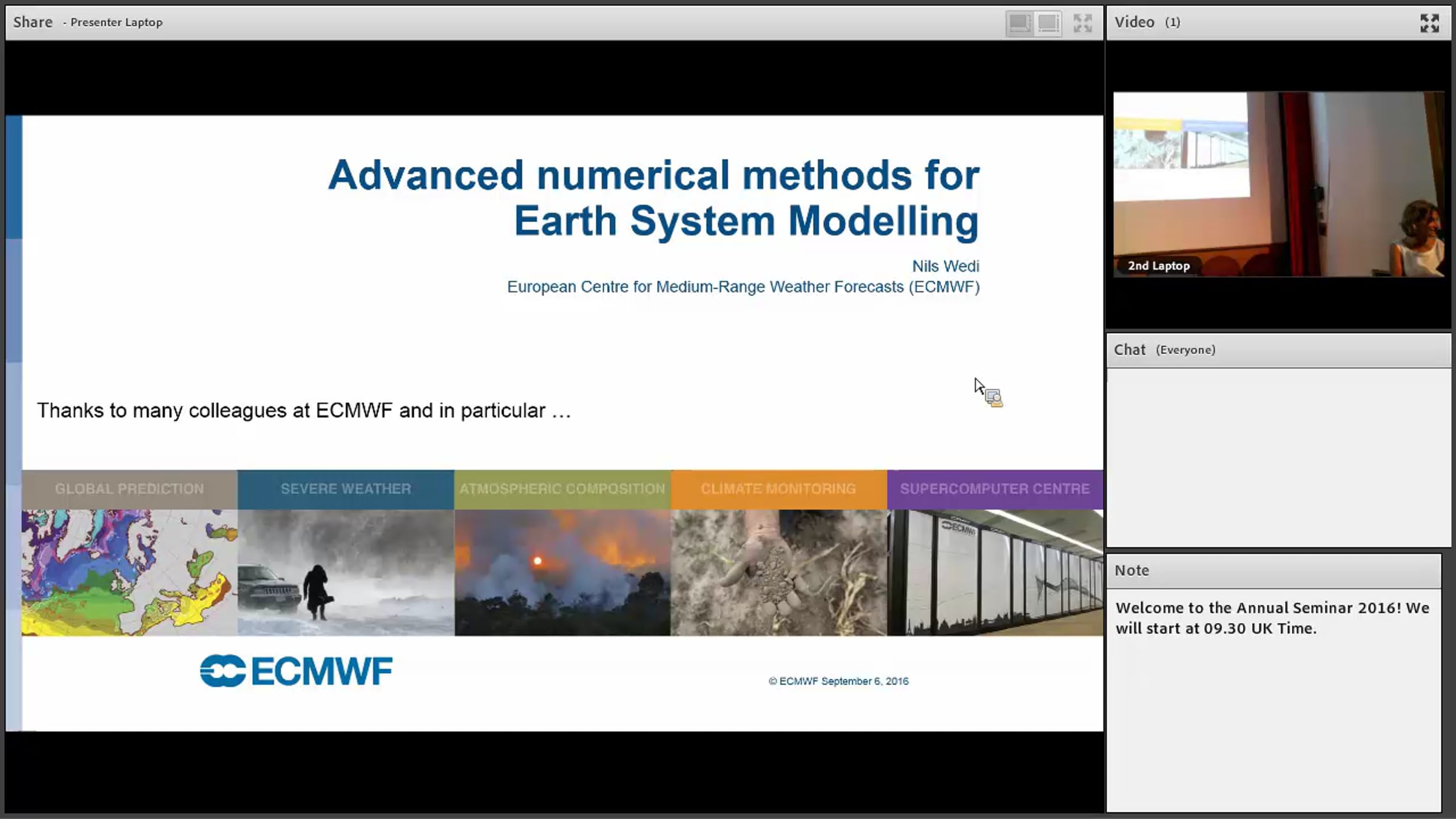Click the supercomputer hall photo
The image size is (1456, 819).
coord(995,573)
